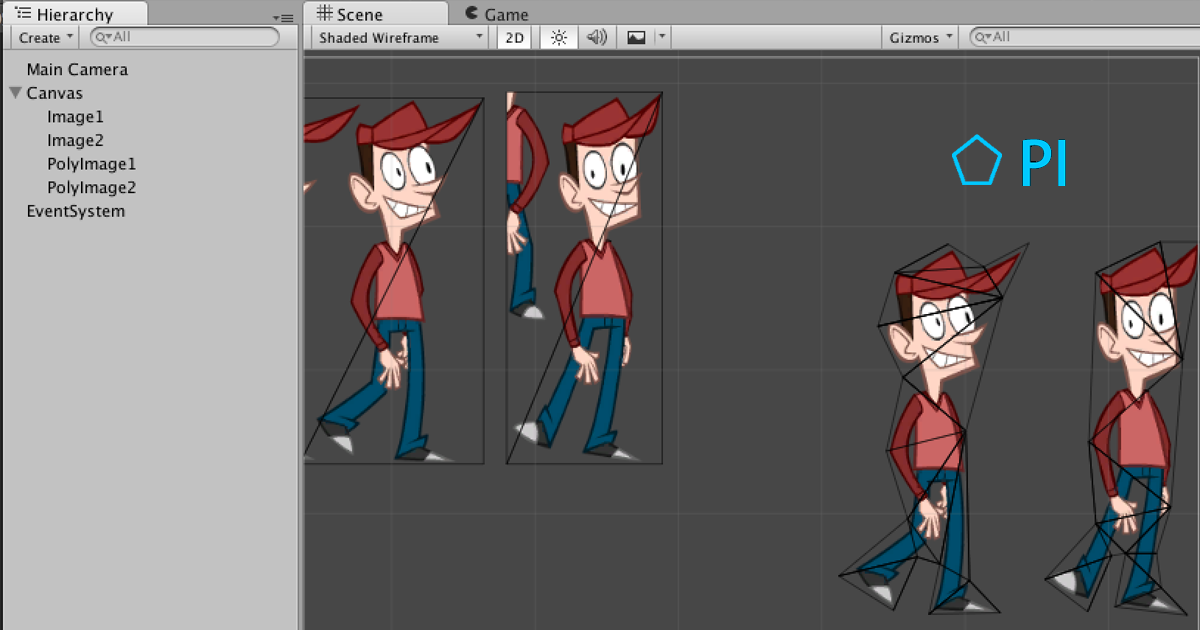Viewport: 1200px width, 630px height.
Task: Open Shaded Wireframe draw mode dropdown
Action: pos(400,37)
